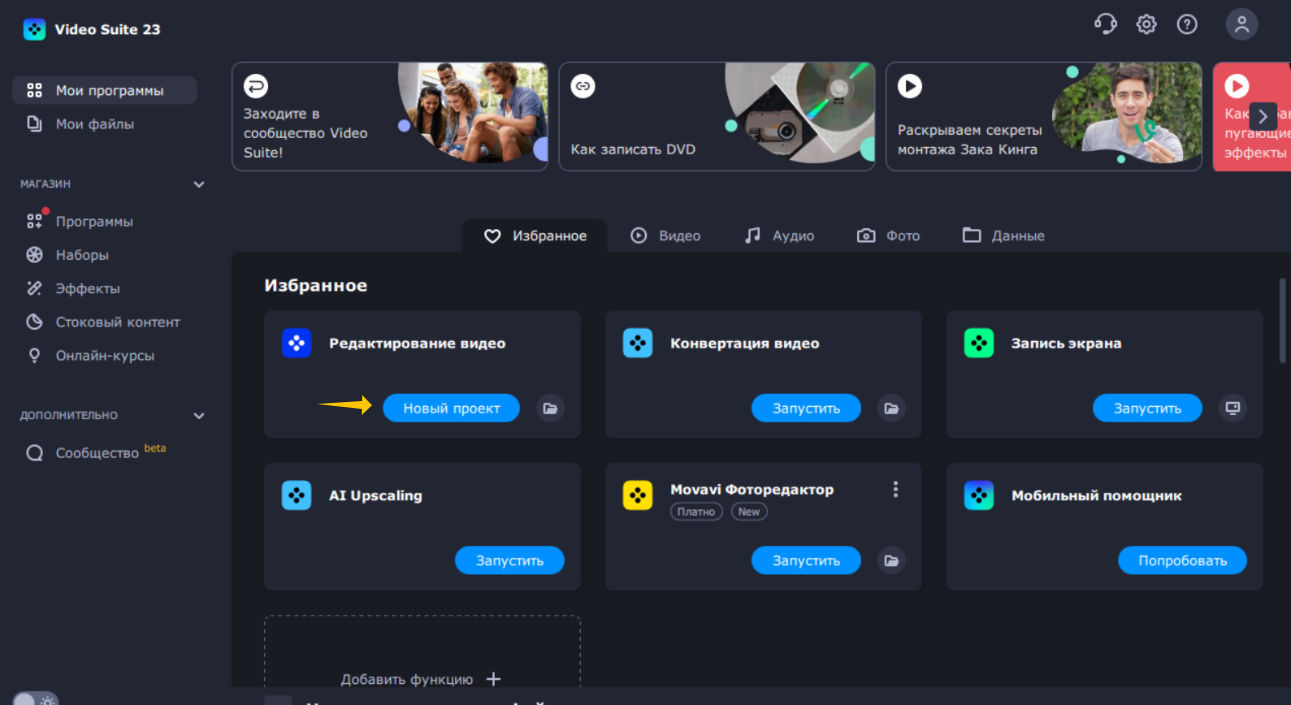The height and width of the screenshot is (705, 1291).
Task: Click AI Upscaling app icon
Action: [297, 495]
